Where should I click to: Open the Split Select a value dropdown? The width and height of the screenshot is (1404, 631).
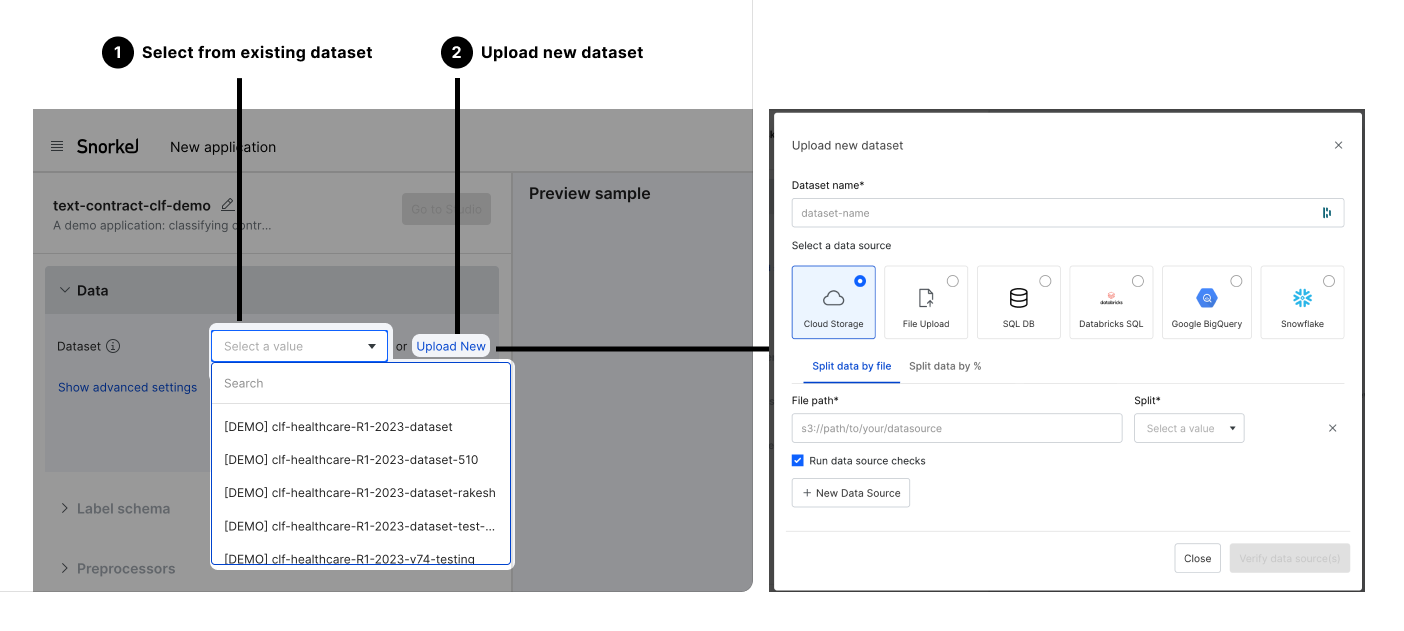point(1189,428)
